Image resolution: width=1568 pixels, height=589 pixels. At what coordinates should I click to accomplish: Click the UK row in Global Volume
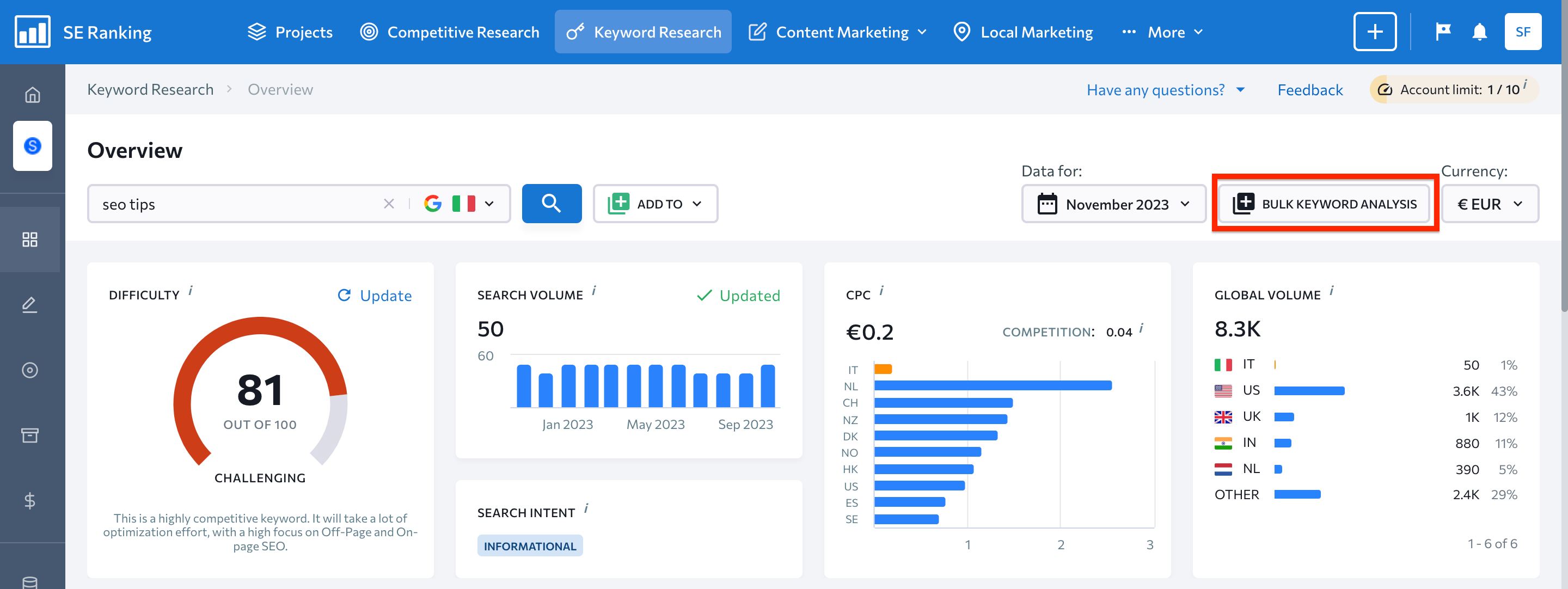pos(1365,417)
